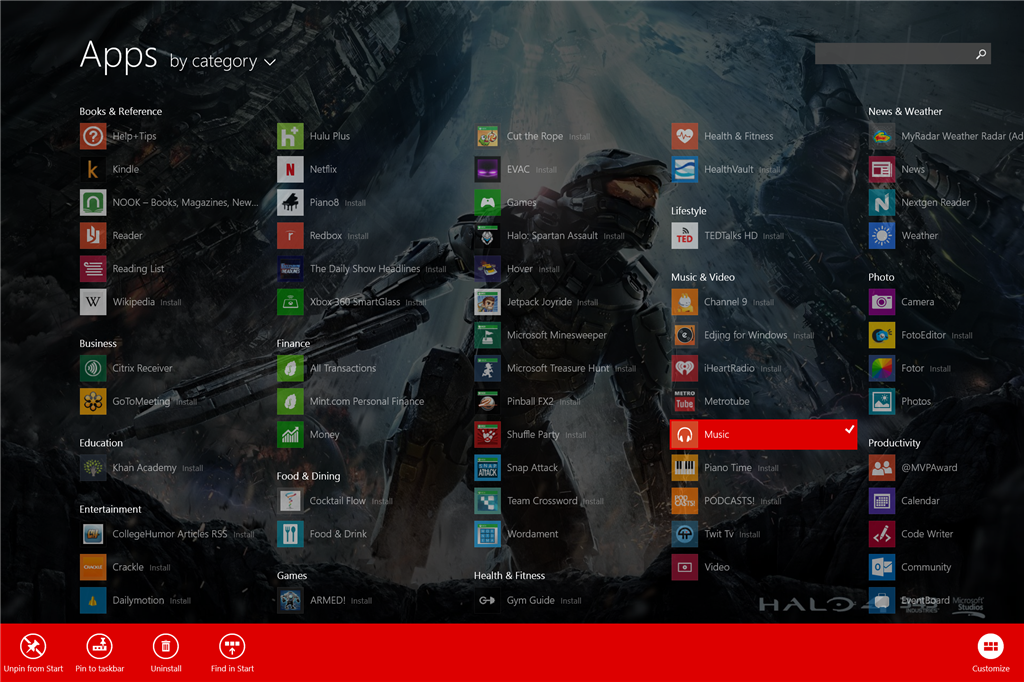
Task: Select the TEDTalks HD tile
Action: 685,235
